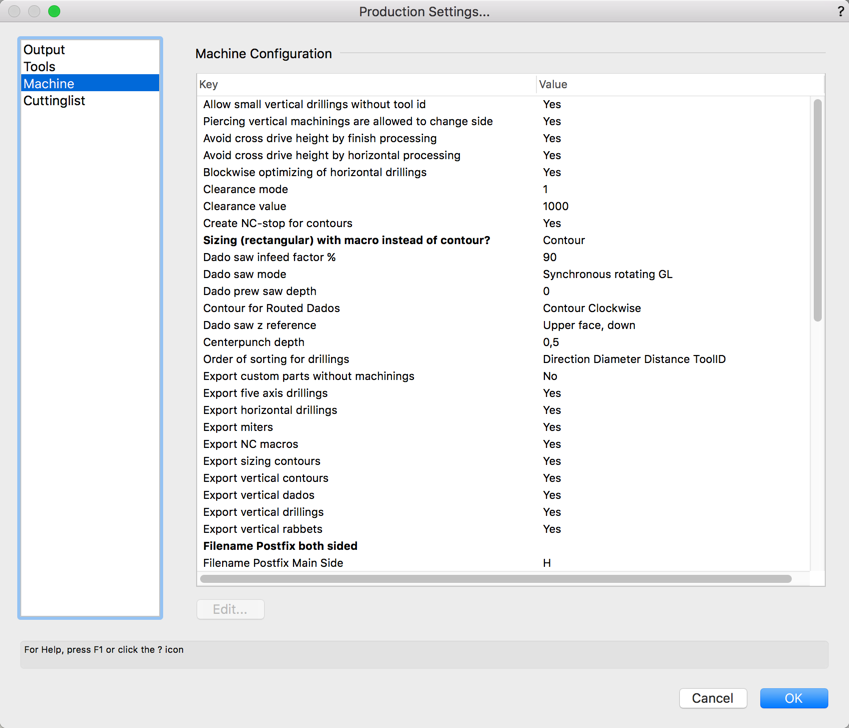Click the green zoom window button
Image resolution: width=849 pixels, height=728 pixels.
point(54,11)
